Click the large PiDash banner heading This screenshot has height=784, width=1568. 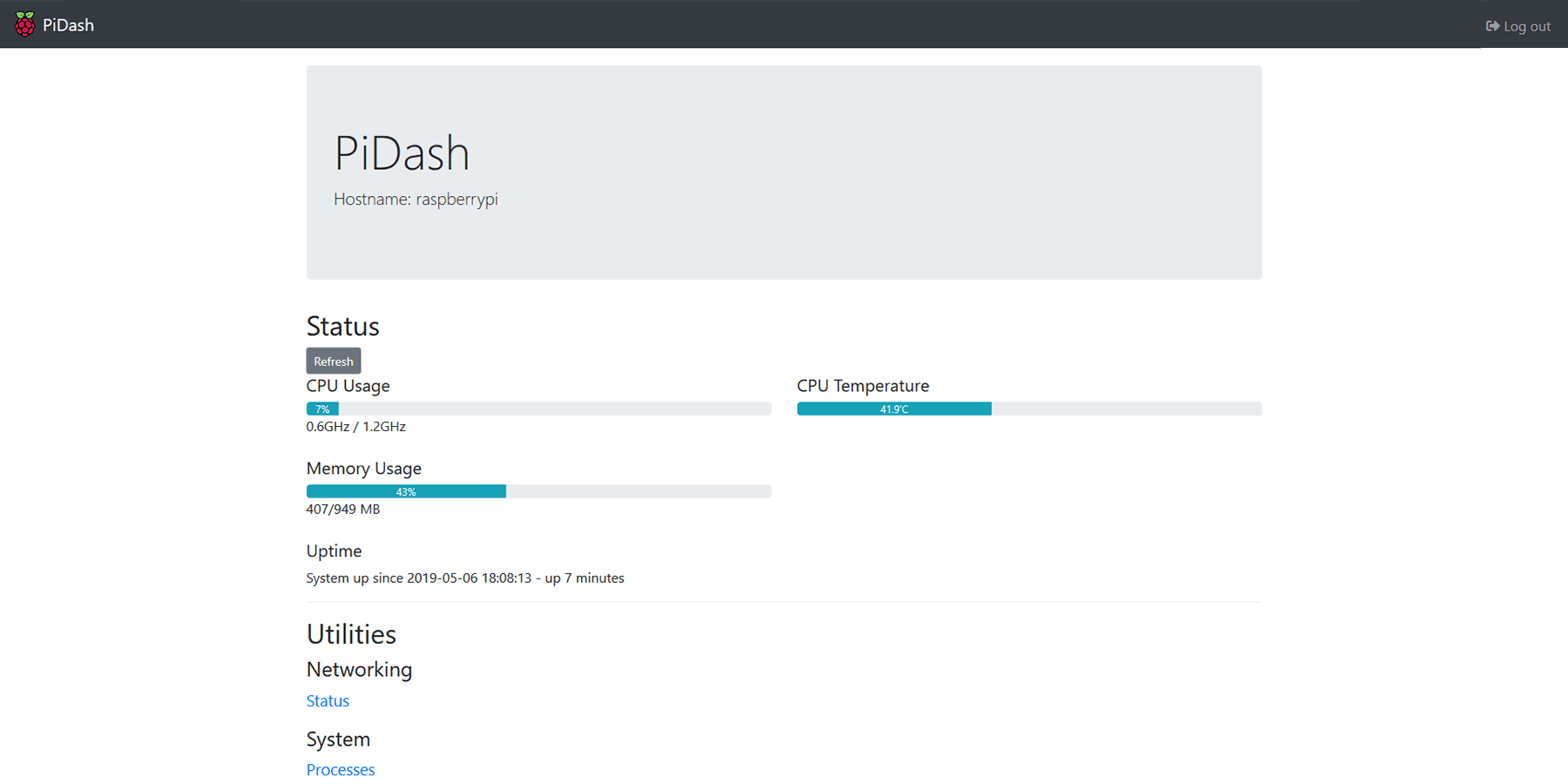(402, 153)
